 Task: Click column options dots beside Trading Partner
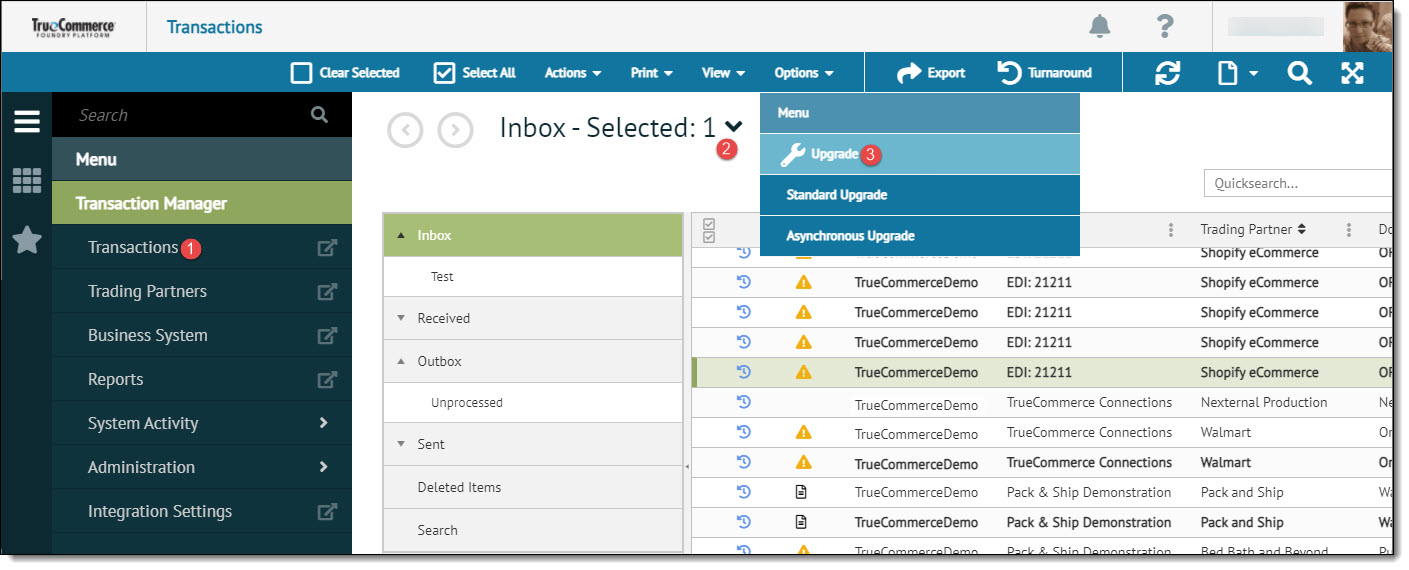[x=1349, y=230]
